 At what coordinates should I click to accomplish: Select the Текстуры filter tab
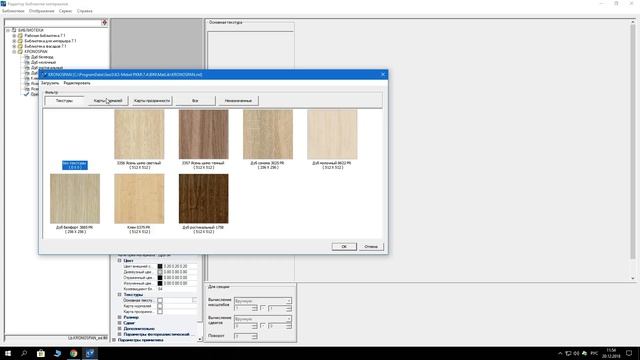click(64, 100)
